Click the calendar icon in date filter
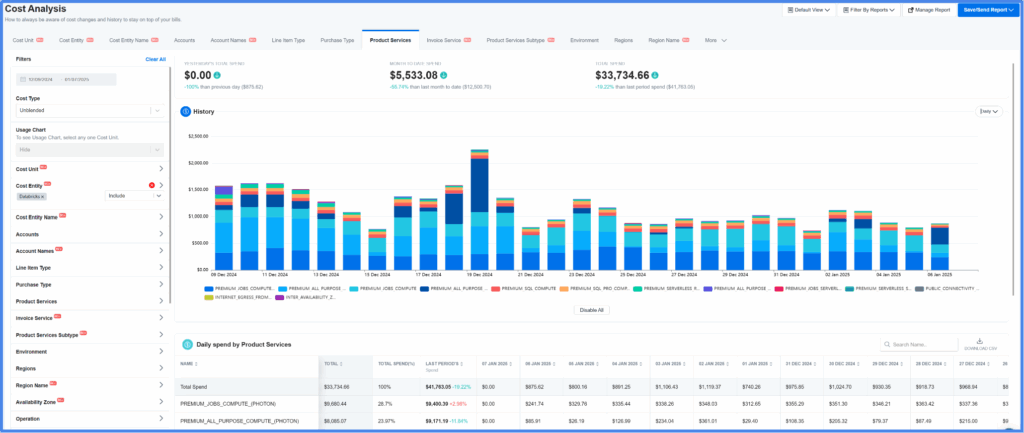Viewport: 1024px width, 433px height. 23,79
